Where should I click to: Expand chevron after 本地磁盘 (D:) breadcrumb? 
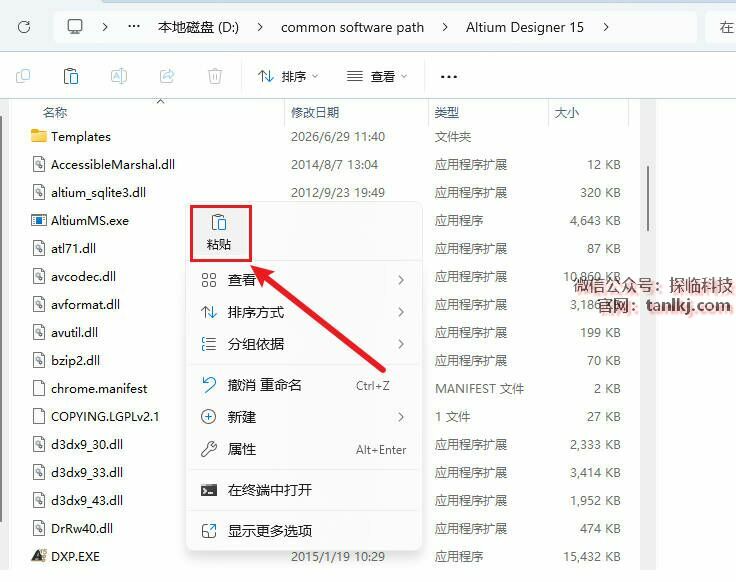click(260, 27)
